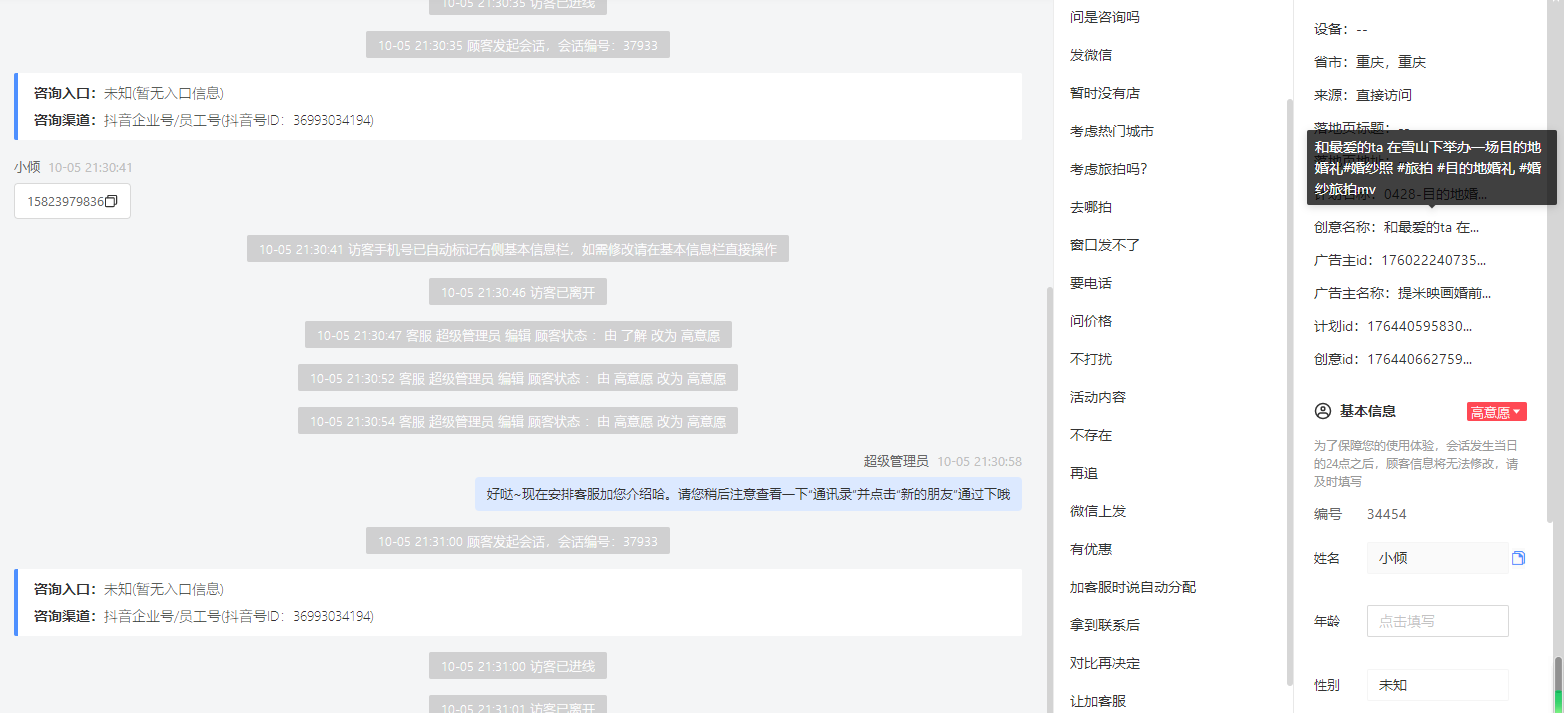This screenshot has height=713, width=1564.
Task: Pick the 对比再决定 quick reply
Action: [x=1105, y=663]
